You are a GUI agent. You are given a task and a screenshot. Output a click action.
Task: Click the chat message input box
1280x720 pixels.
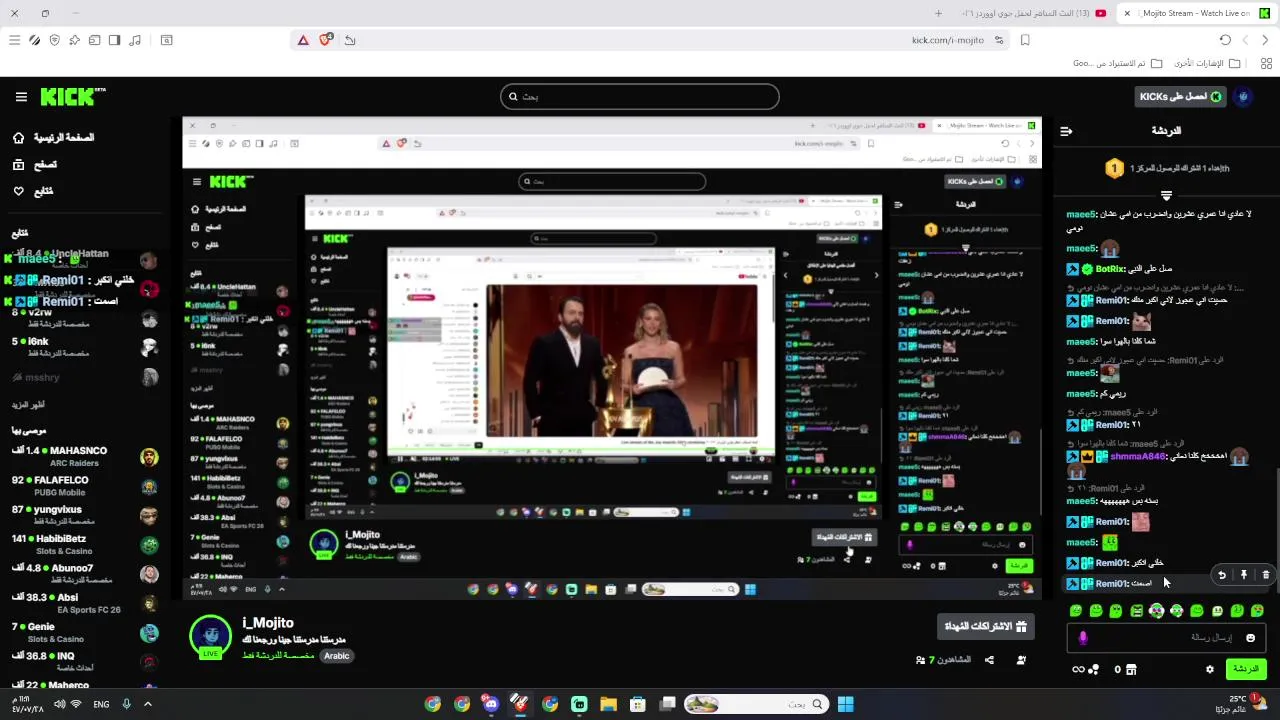pyautogui.click(x=1165, y=638)
